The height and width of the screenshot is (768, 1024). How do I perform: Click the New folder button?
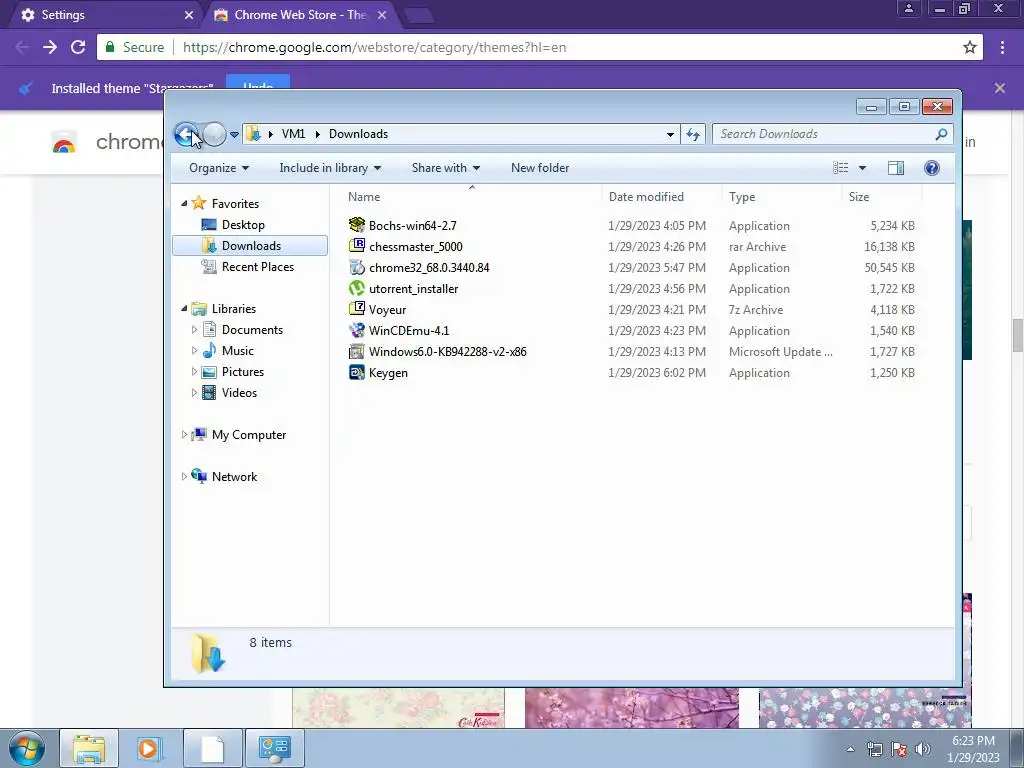(540, 168)
